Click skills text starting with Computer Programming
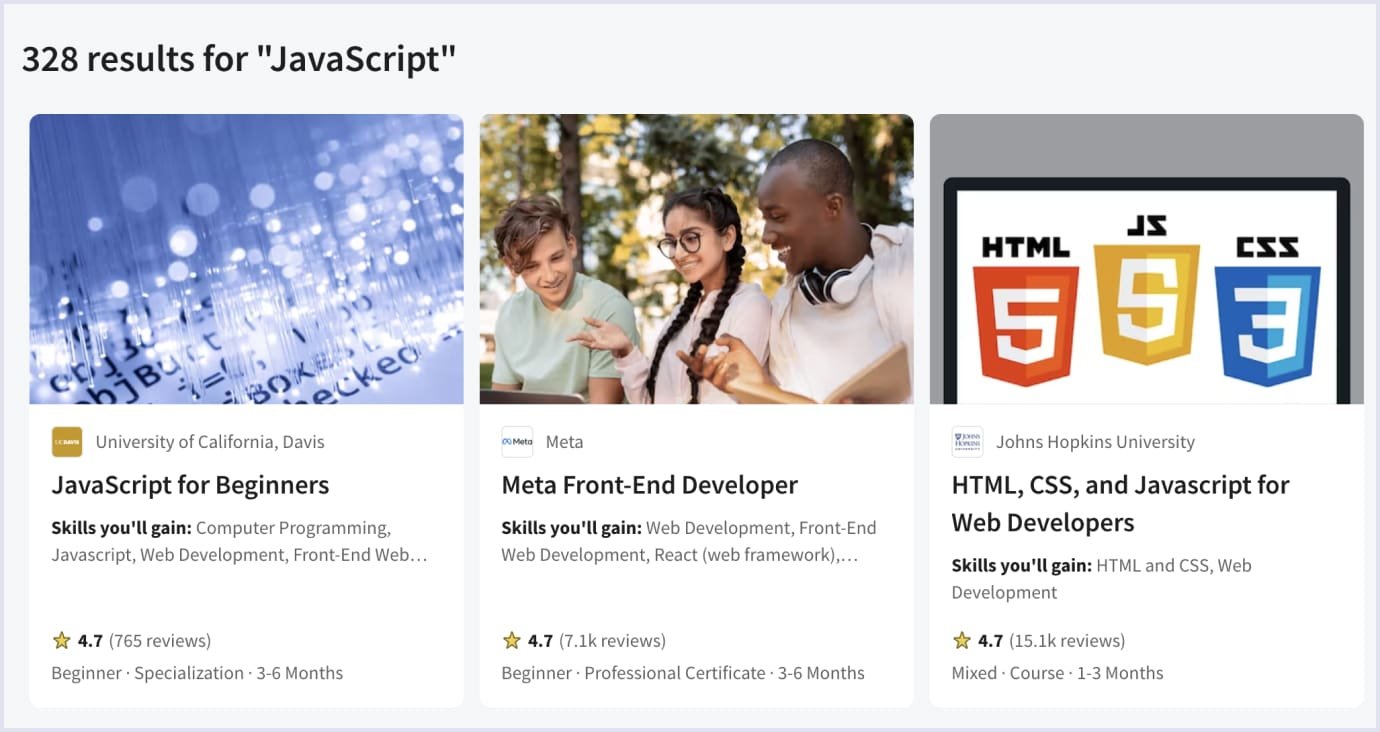This screenshot has width=1380, height=732. [240, 541]
